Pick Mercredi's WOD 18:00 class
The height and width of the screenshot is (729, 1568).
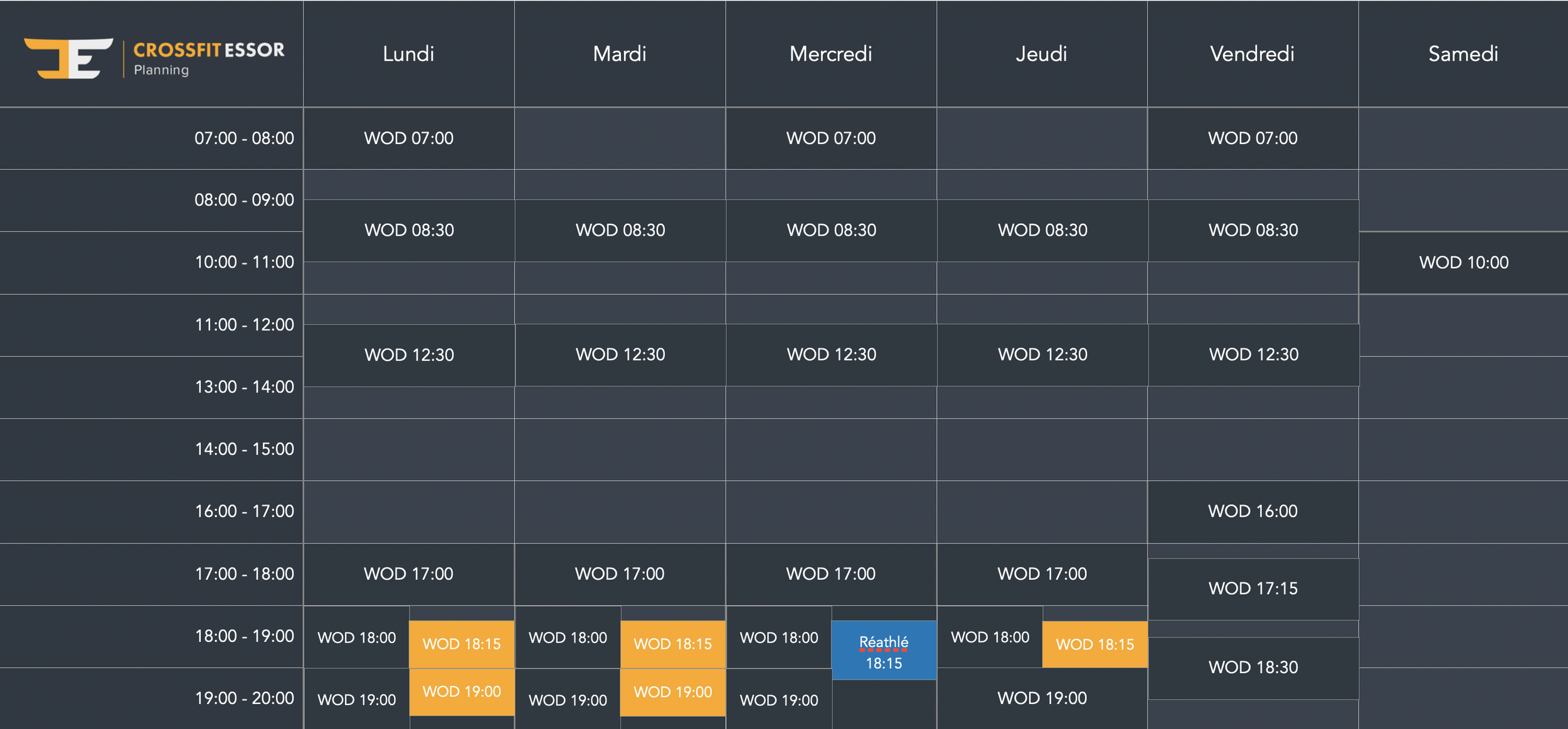778,637
